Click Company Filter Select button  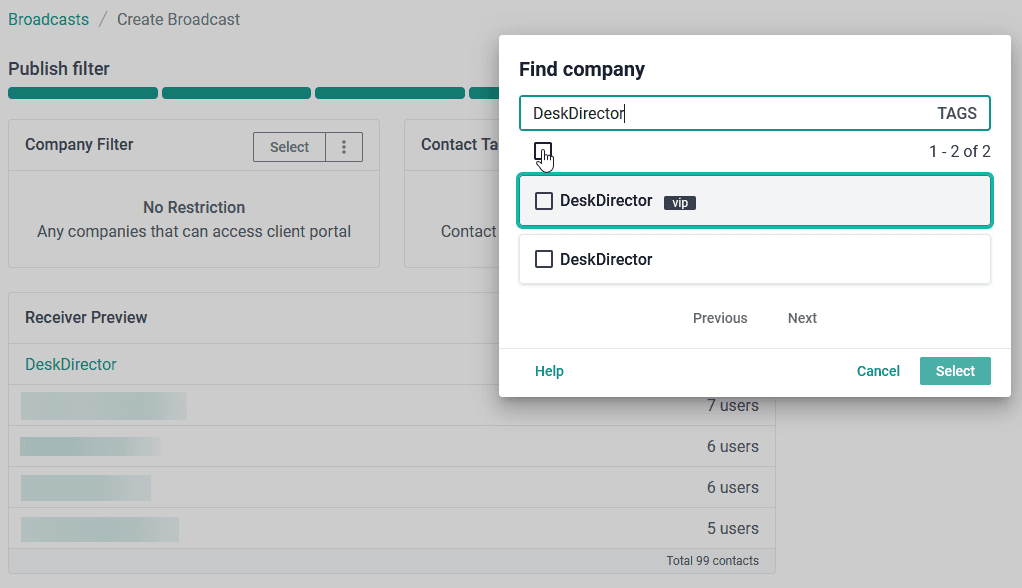289,147
